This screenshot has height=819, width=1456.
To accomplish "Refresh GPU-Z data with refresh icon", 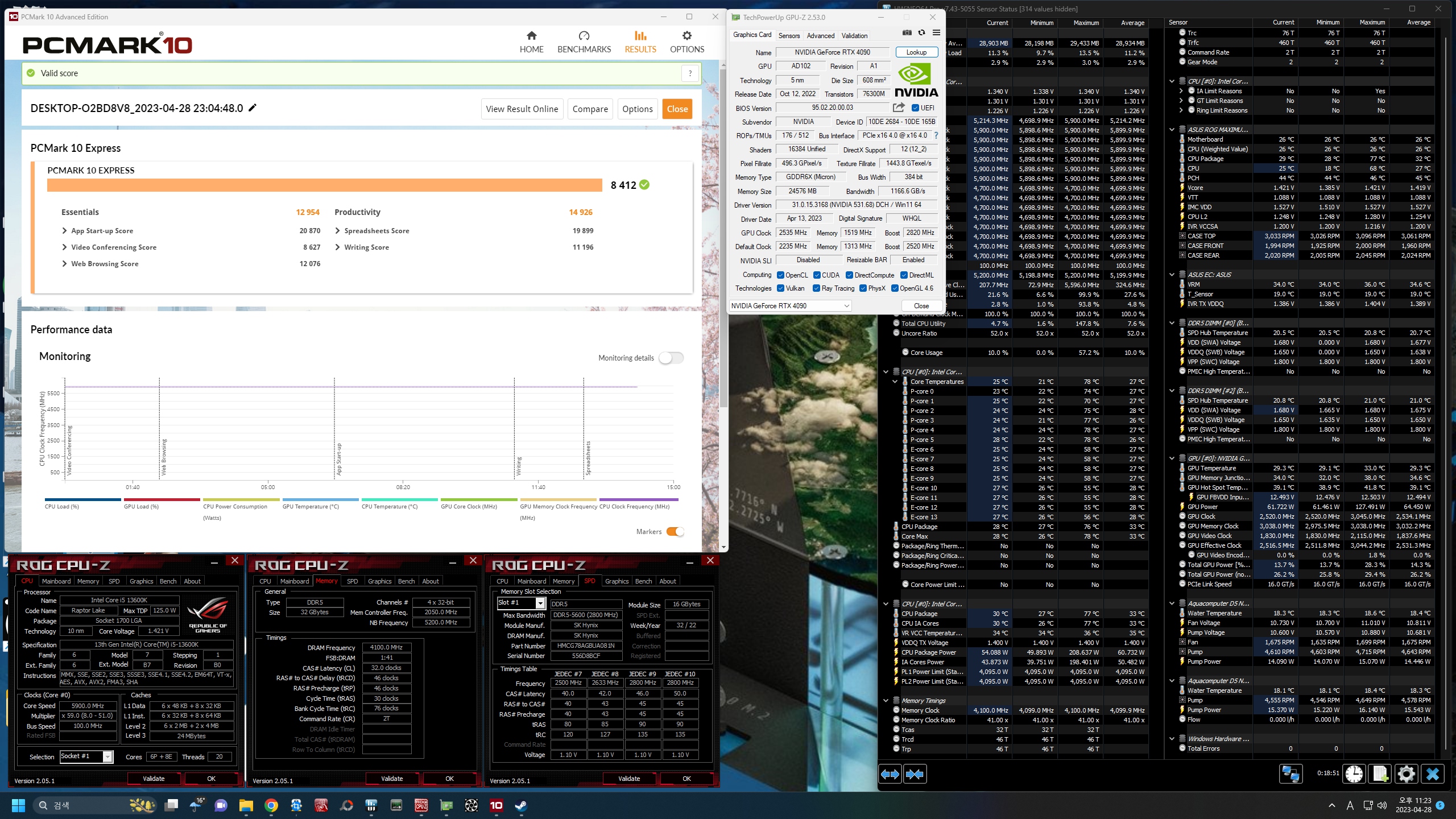I will click(921, 33).
